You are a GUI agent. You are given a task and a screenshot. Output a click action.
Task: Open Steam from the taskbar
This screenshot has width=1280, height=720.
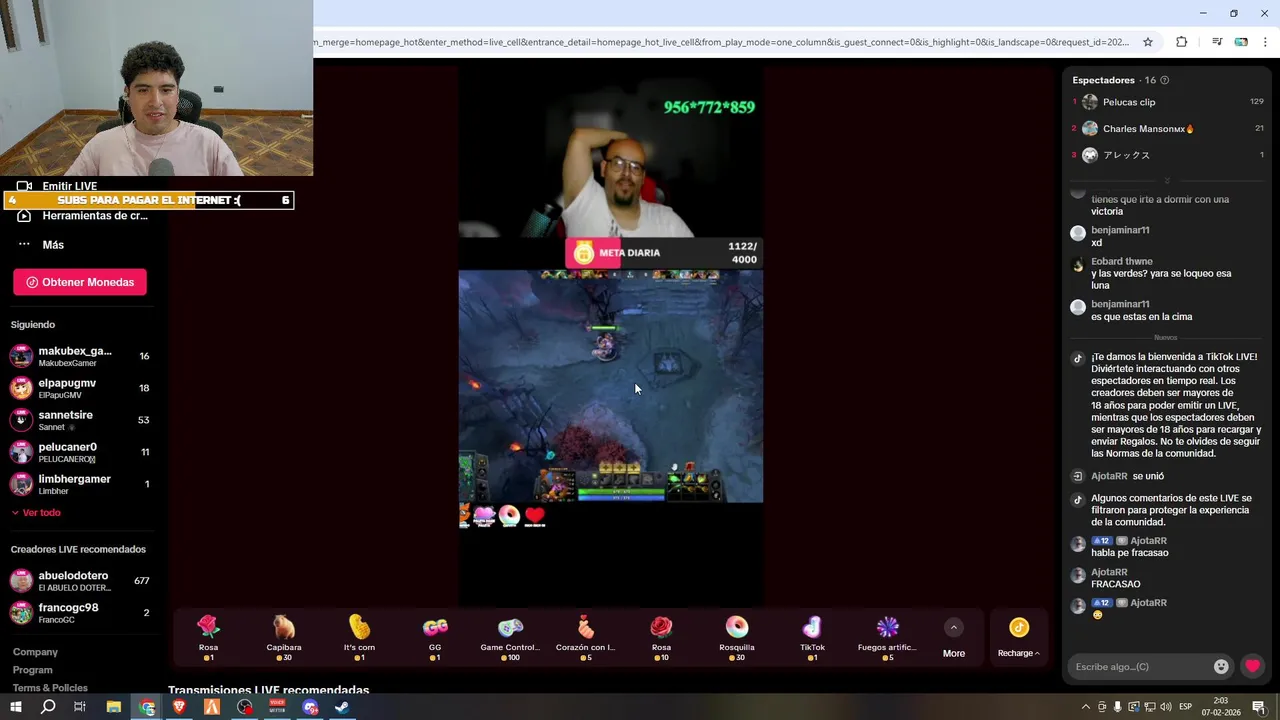click(342, 707)
